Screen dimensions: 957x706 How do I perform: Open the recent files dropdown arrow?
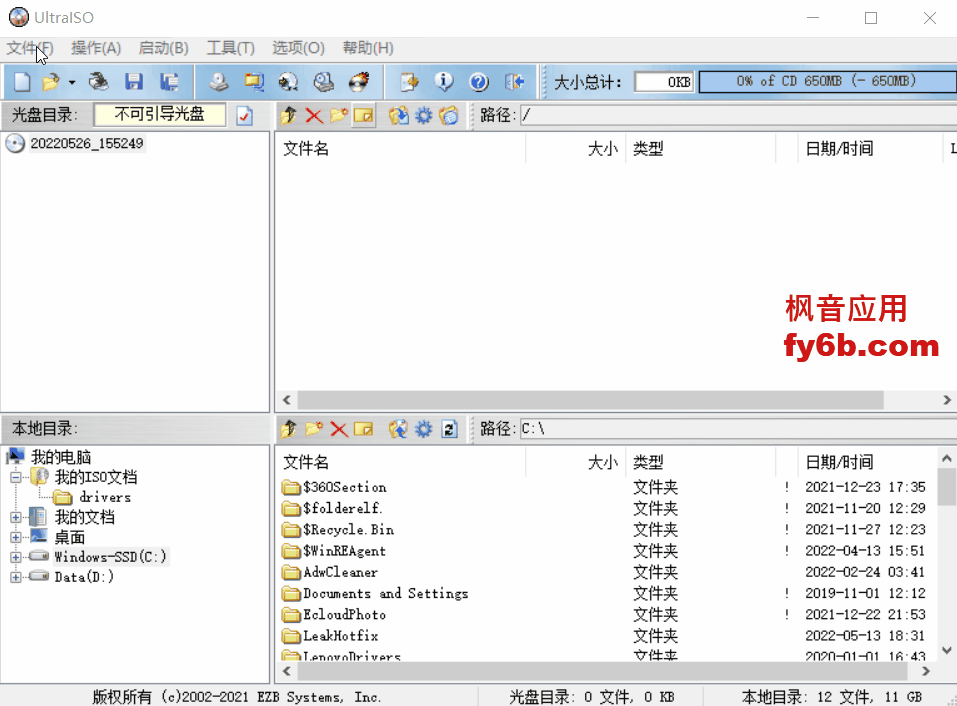(71, 82)
